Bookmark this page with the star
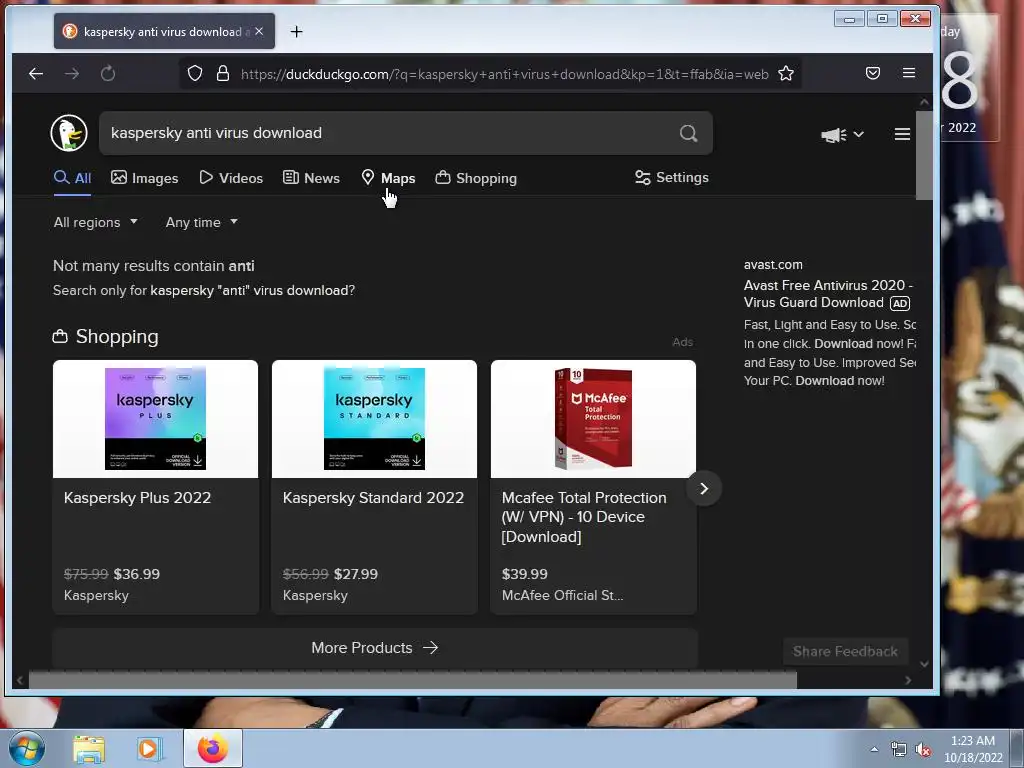This screenshot has height=768, width=1024. tap(786, 73)
